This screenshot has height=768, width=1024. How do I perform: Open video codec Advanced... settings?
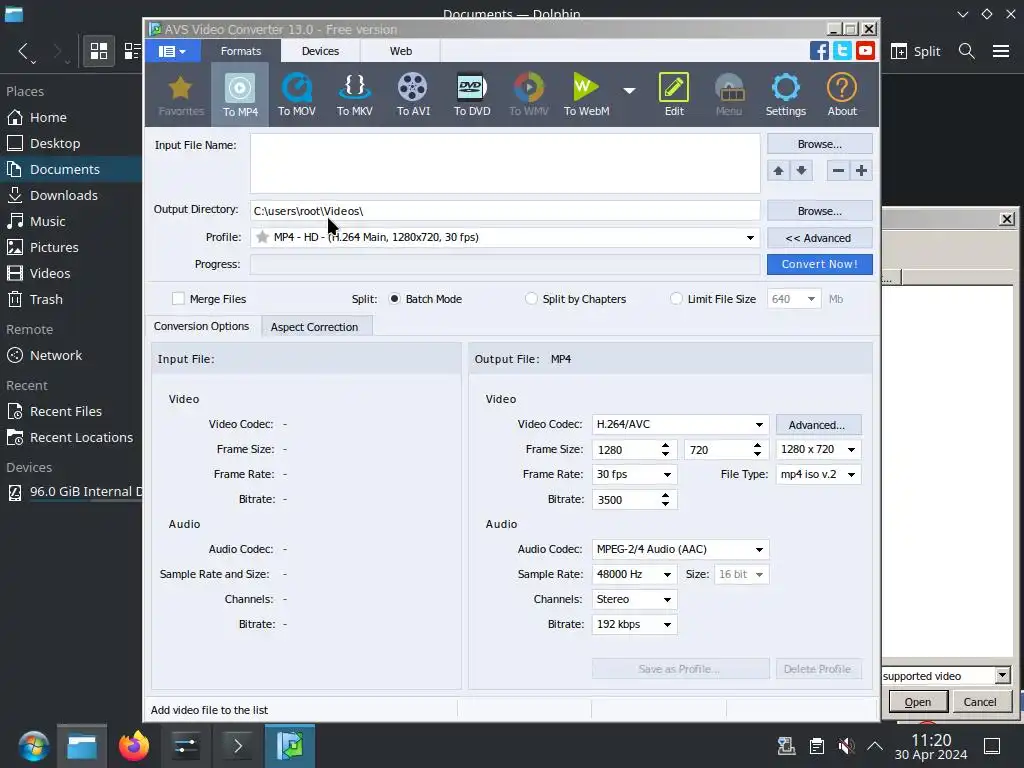[x=818, y=424]
